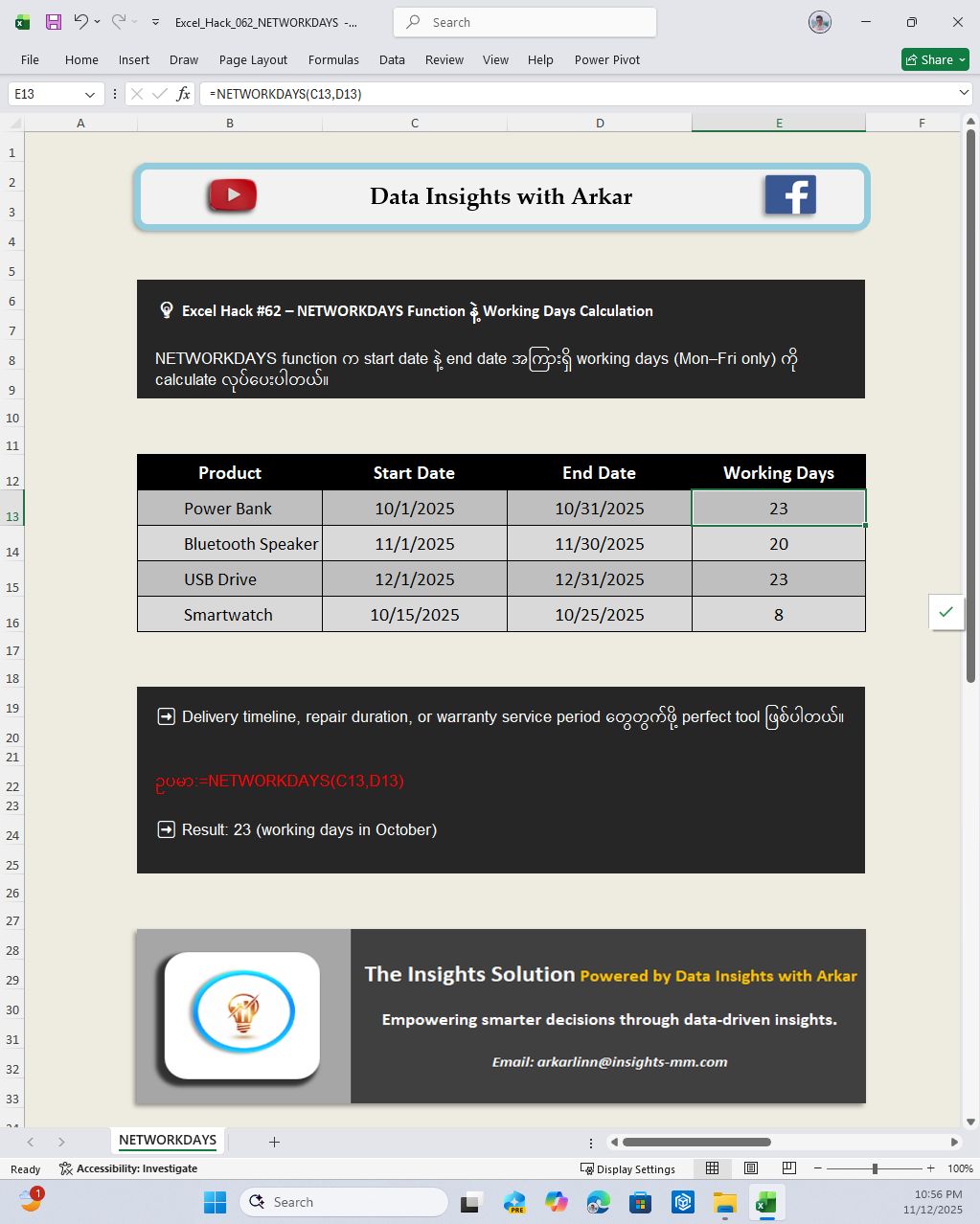
Task: Select the Smartwatch Working Days cell
Action: point(778,615)
